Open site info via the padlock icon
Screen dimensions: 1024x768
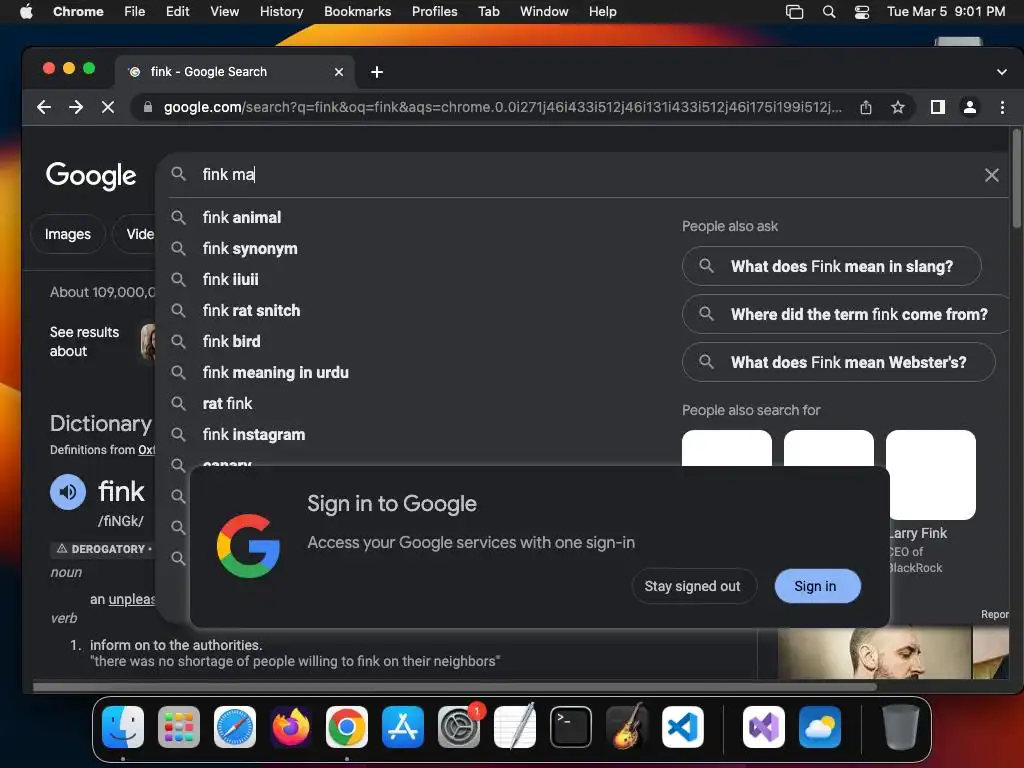point(148,107)
